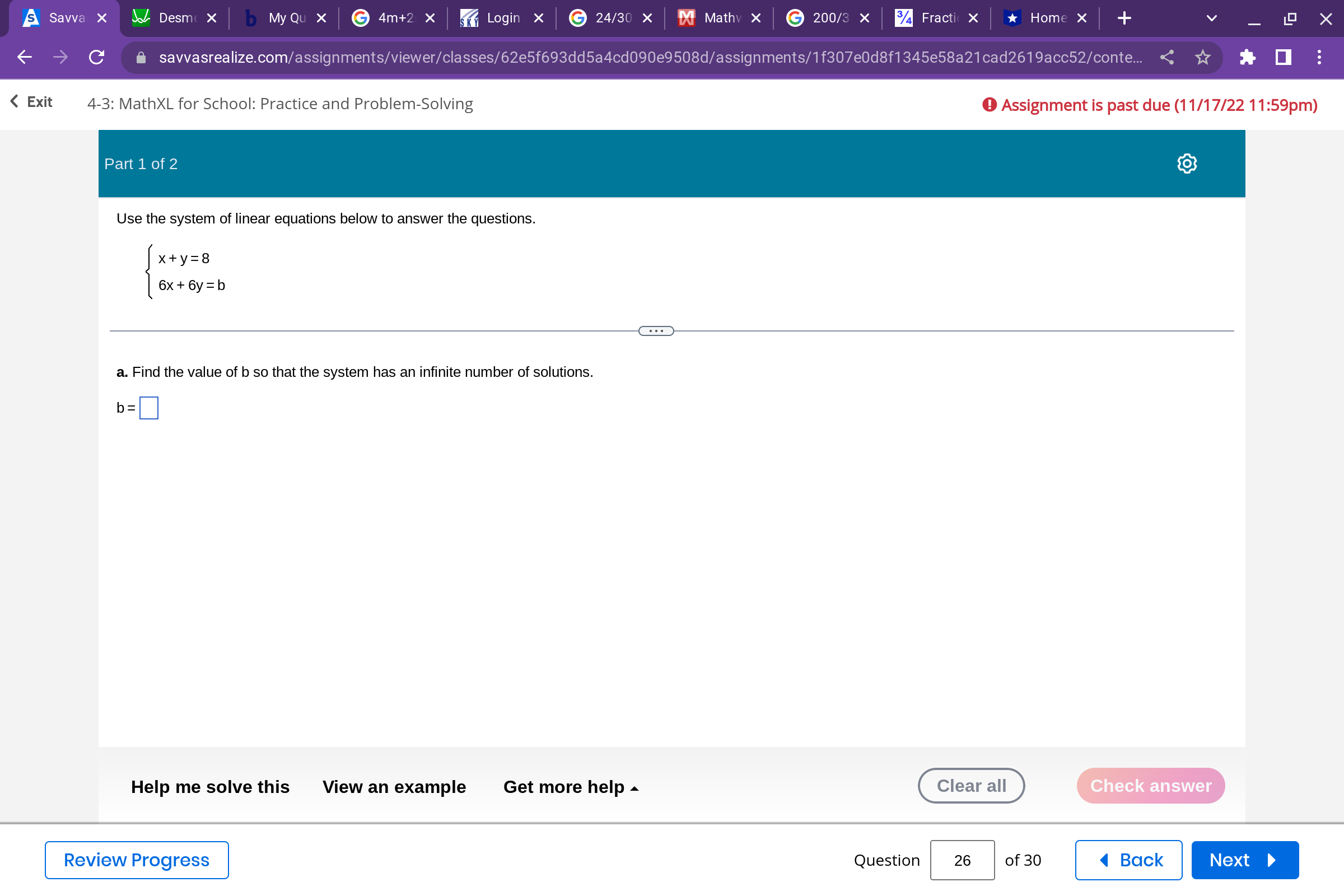Screen dimensions: 1344x896
Task: Click the share page icon
Action: pos(1167,57)
